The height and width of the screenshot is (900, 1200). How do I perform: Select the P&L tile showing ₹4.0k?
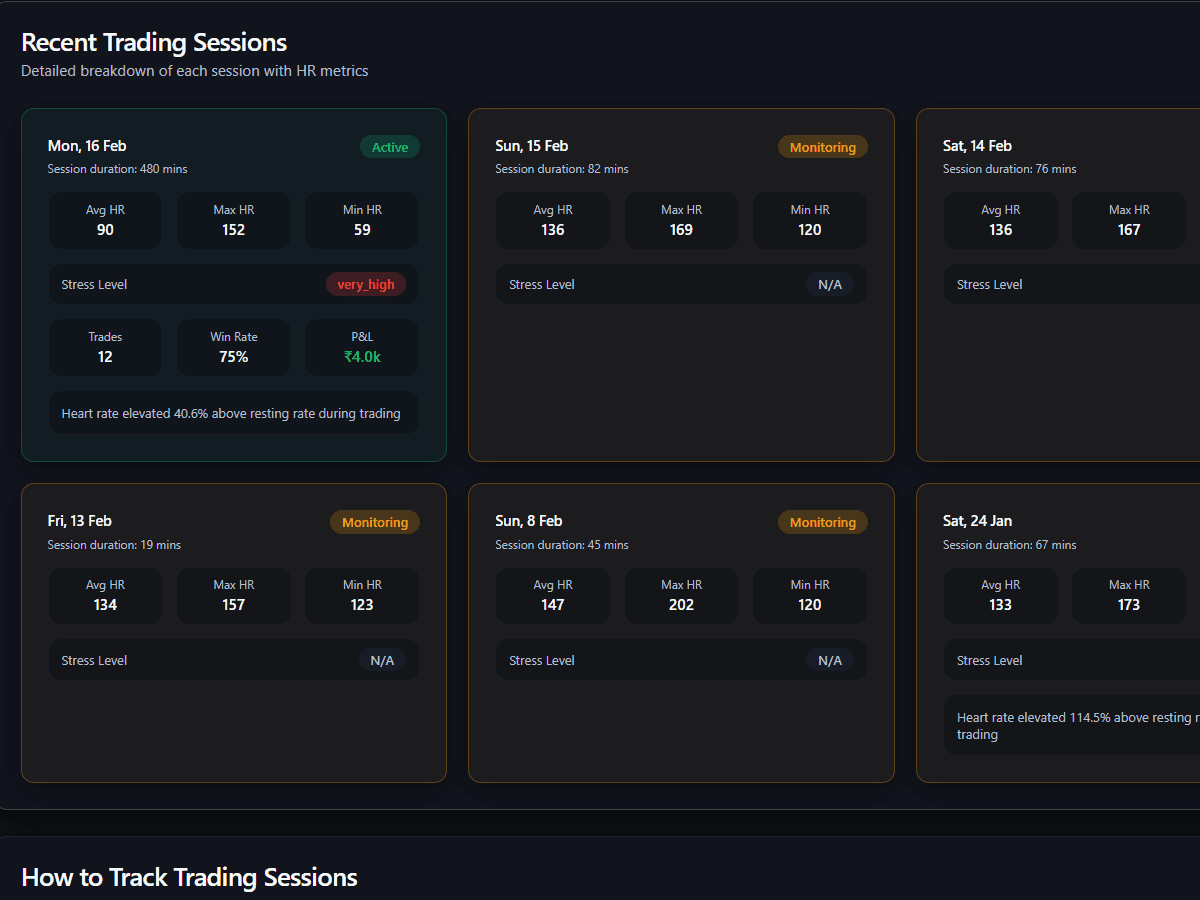(x=362, y=347)
